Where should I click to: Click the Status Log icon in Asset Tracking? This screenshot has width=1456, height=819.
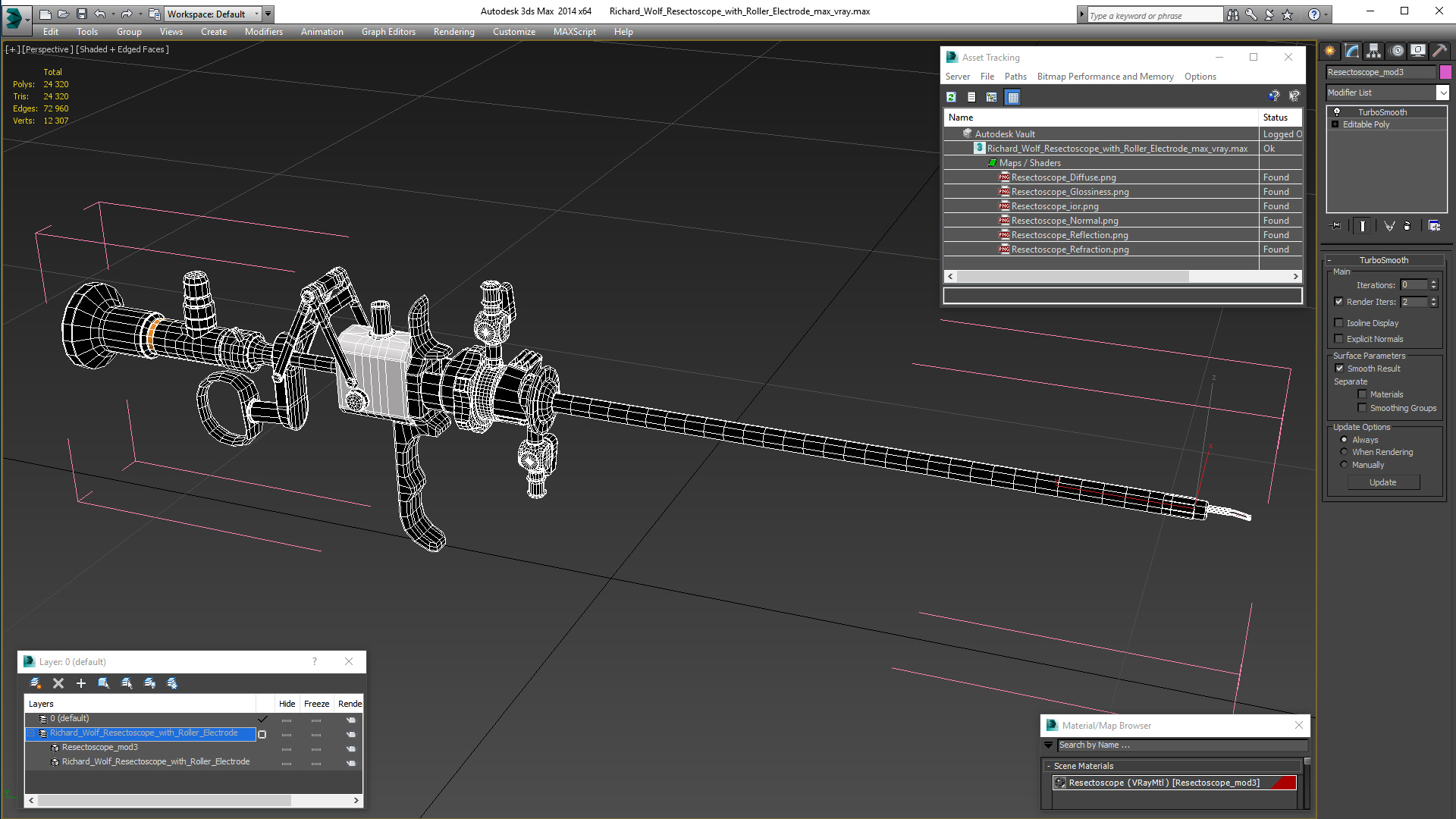click(x=971, y=97)
